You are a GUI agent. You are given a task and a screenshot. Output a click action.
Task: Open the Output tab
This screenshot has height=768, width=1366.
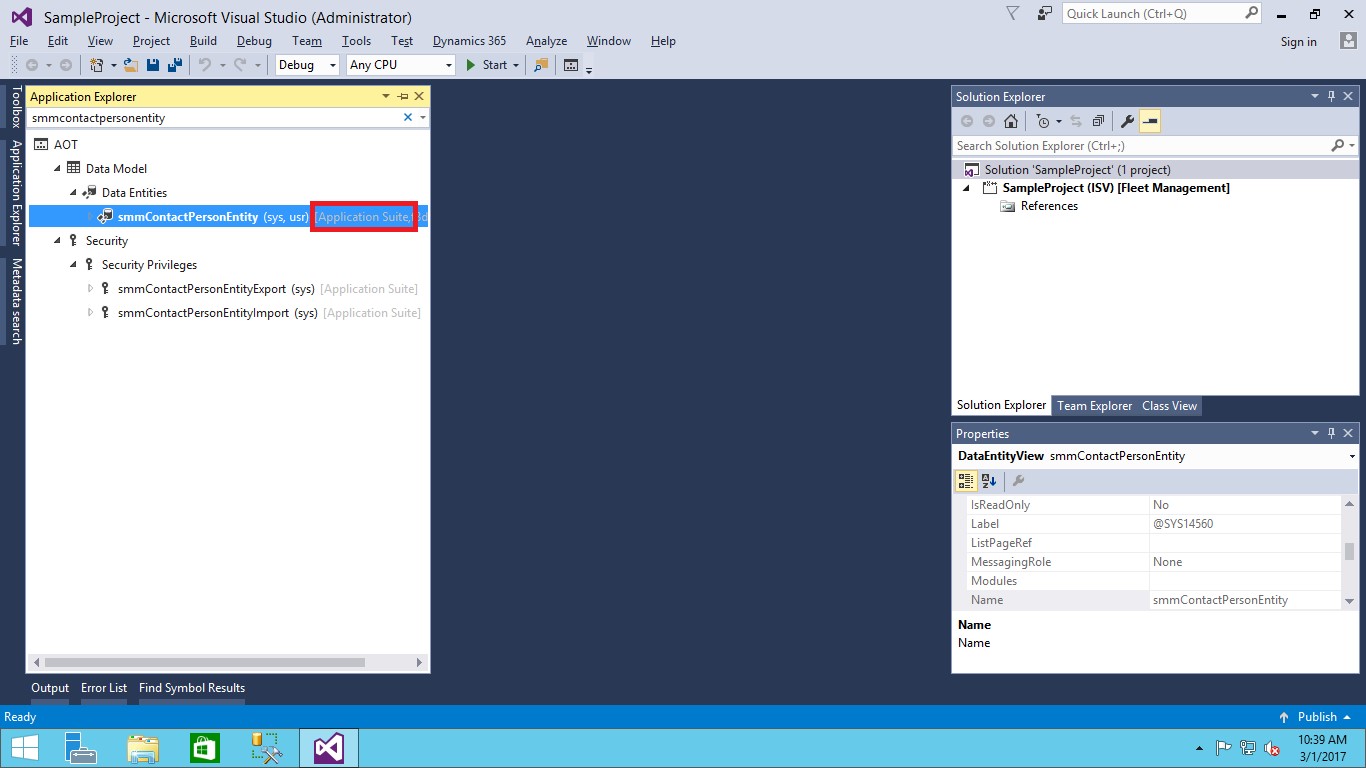click(50, 688)
